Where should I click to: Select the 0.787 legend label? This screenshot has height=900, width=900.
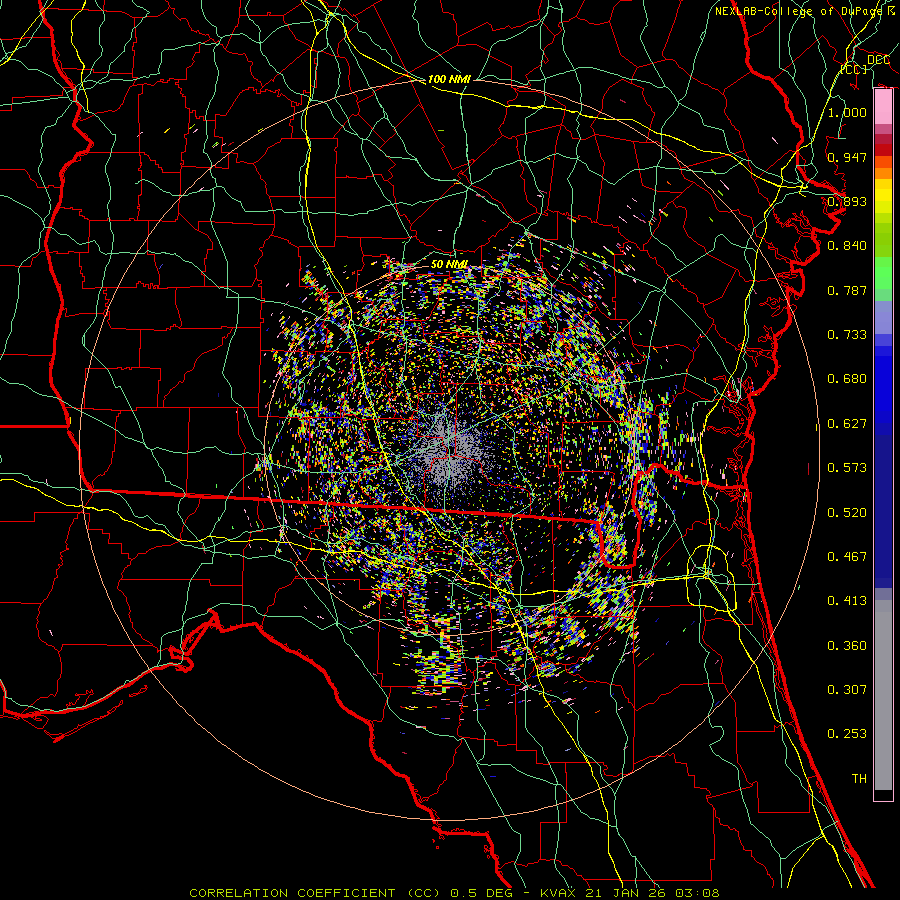click(847, 290)
